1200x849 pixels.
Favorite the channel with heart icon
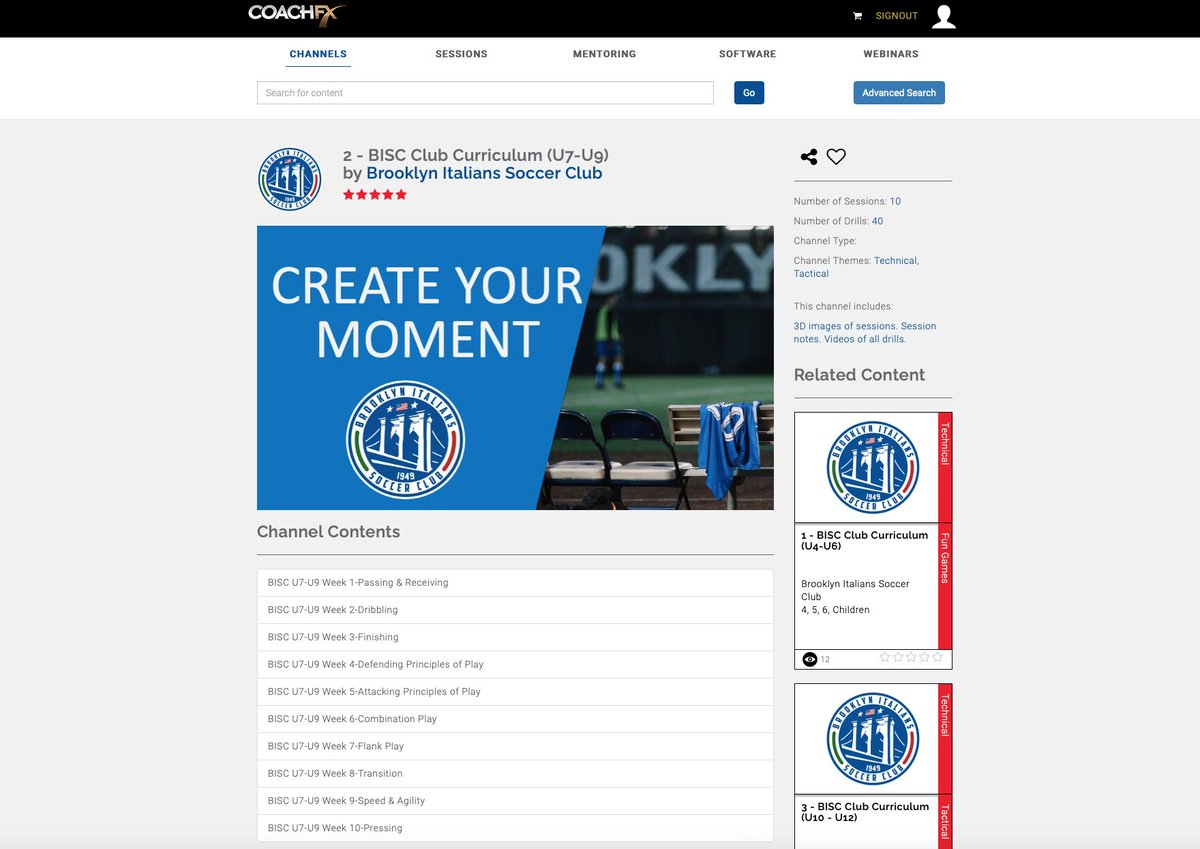pyautogui.click(x=836, y=156)
